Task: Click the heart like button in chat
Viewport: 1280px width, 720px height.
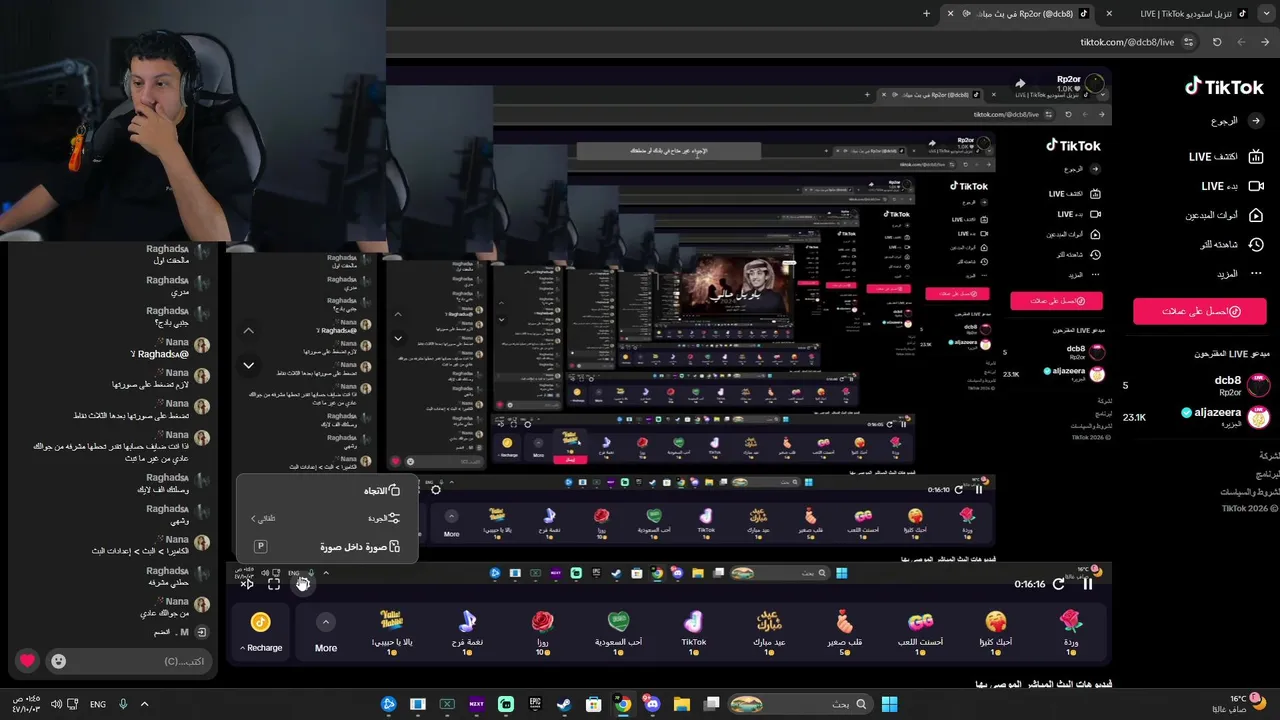Action: coord(27,661)
